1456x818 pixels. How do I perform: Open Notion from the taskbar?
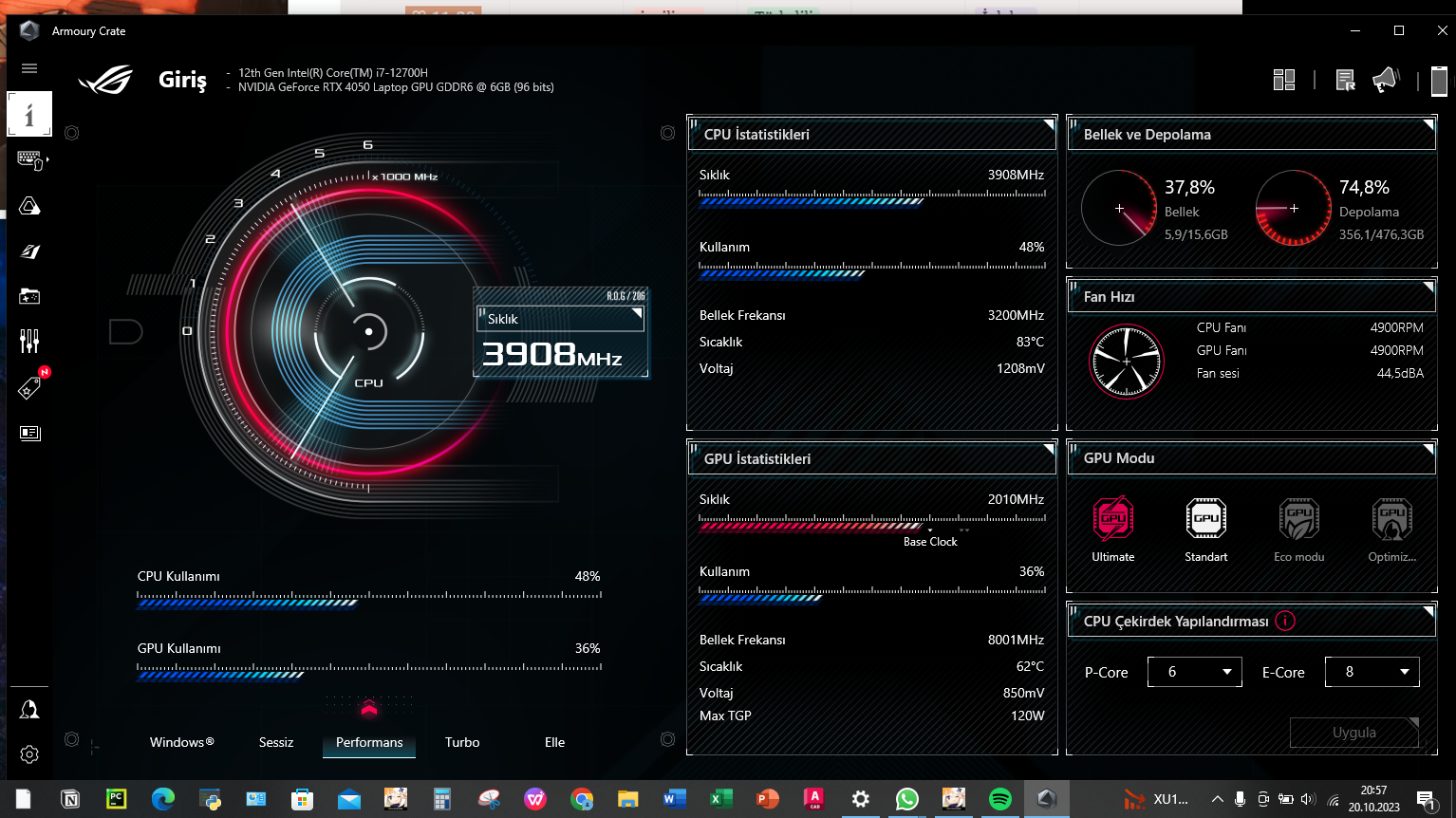pos(70,799)
